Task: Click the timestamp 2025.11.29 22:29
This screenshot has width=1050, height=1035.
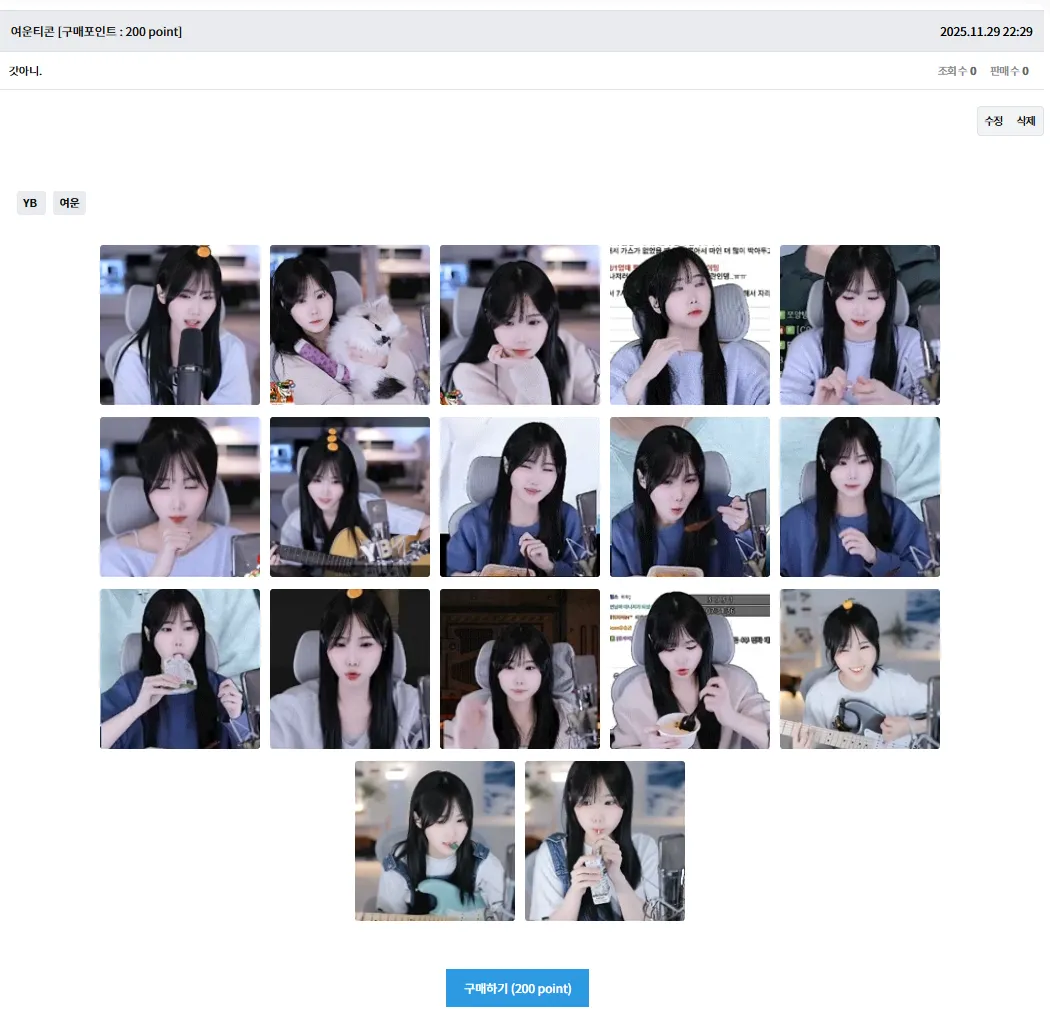Action: [987, 31]
